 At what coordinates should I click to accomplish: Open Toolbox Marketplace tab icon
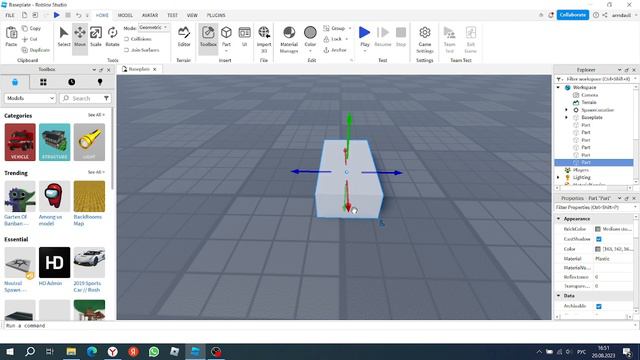(15, 82)
